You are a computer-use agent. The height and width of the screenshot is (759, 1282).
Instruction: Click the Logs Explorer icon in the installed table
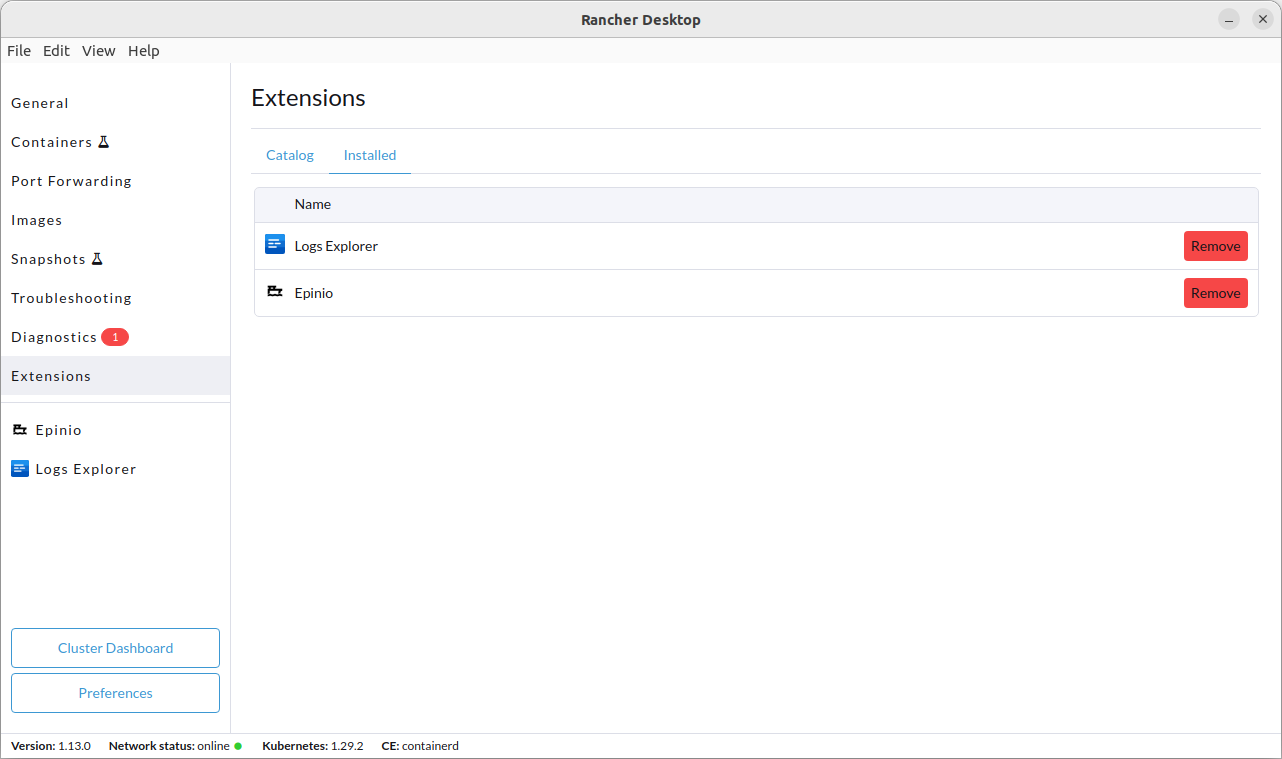pyautogui.click(x=275, y=244)
